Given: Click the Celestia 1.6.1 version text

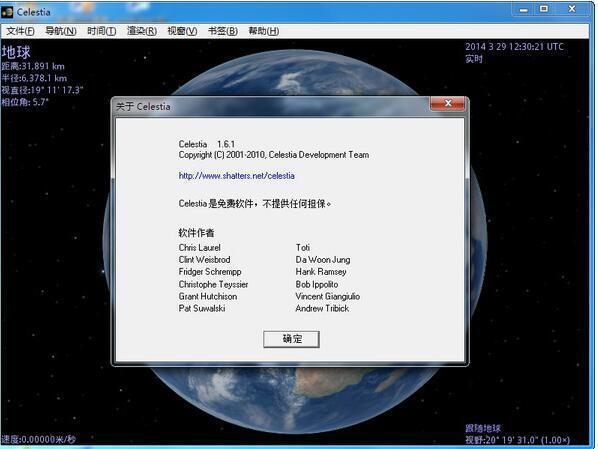Looking at the screenshot, I should coord(207,144).
